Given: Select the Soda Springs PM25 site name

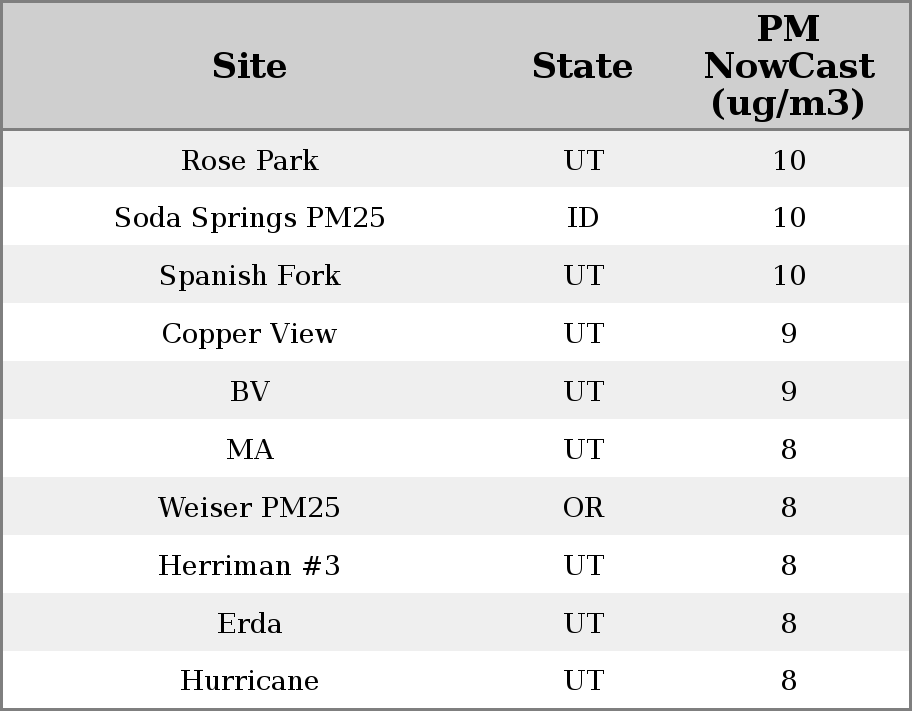Looking at the screenshot, I should tap(250, 218).
